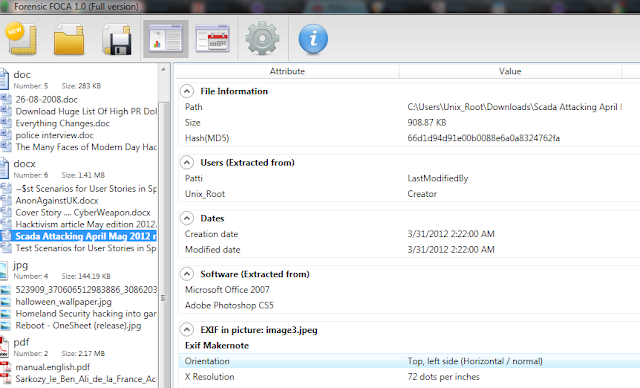Click the New project icon
This screenshot has width=640, height=388.
[x=21, y=39]
